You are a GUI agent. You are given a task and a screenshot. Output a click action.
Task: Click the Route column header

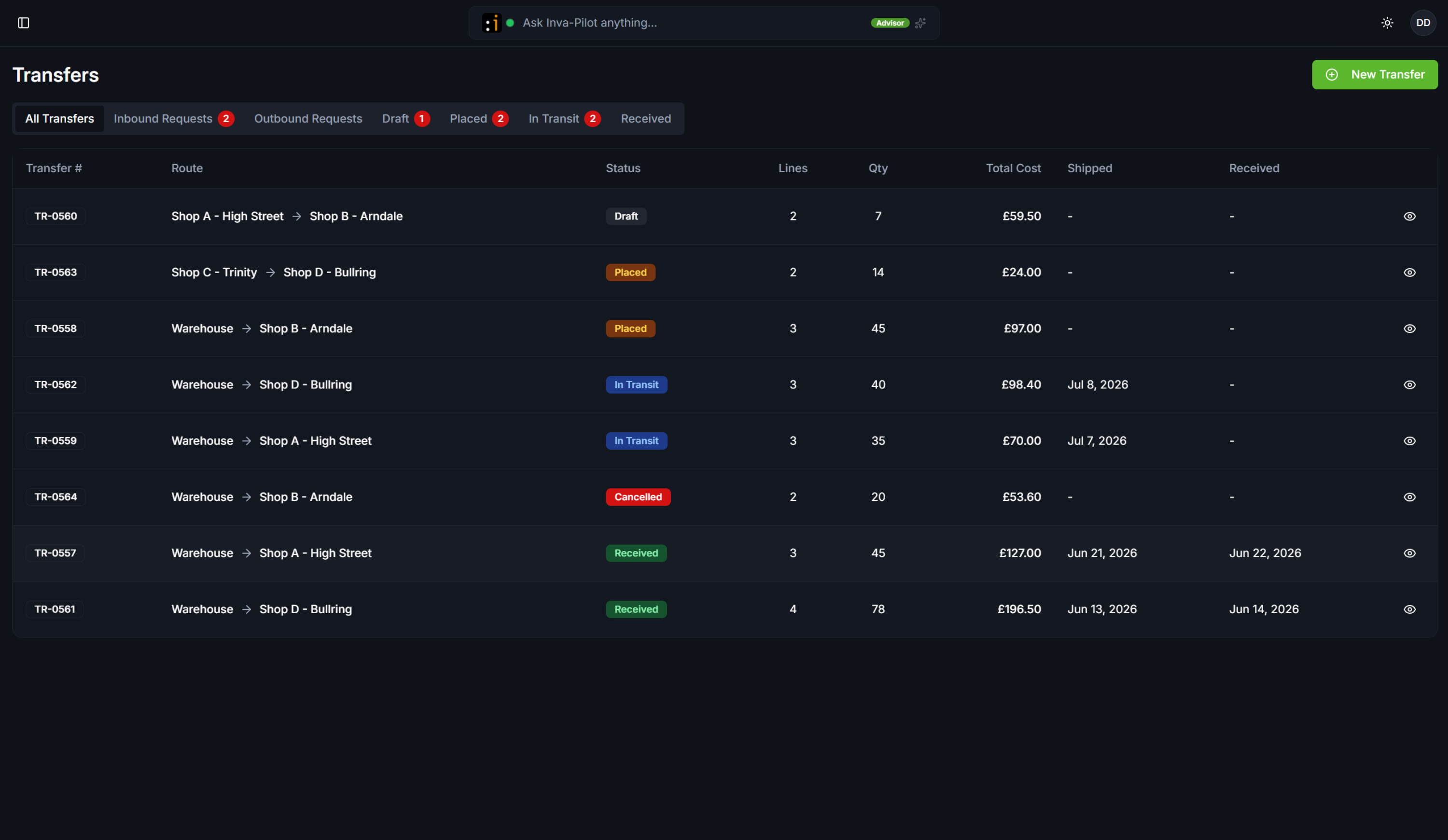(x=187, y=168)
